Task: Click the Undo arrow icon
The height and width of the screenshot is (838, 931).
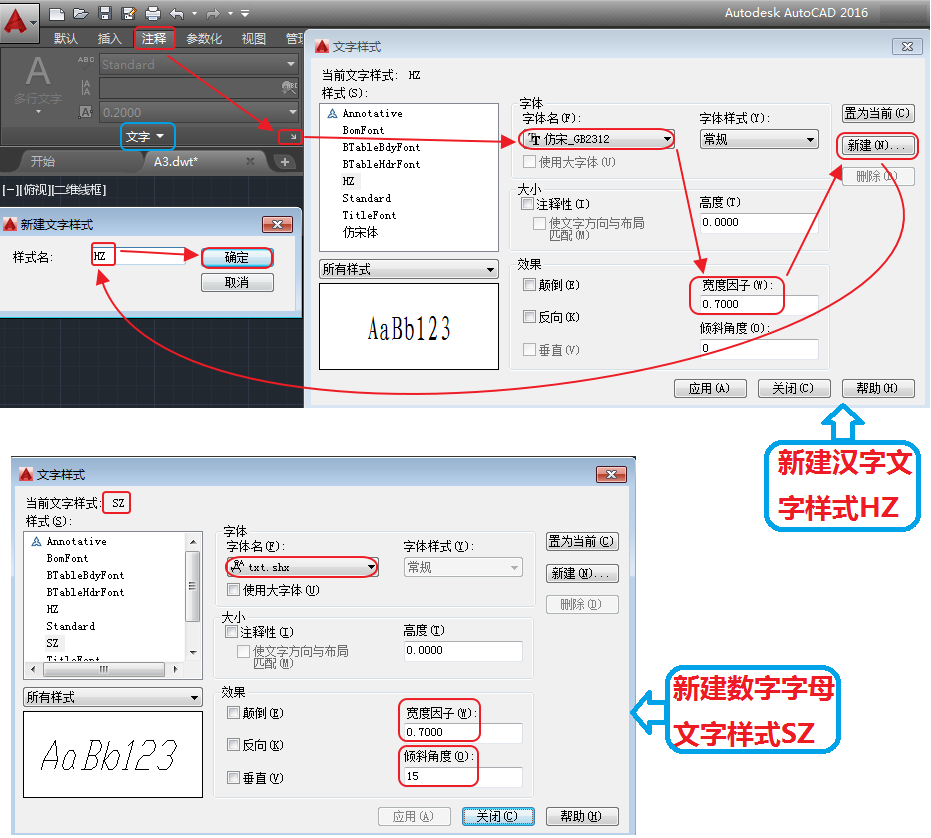Action: (178, 13)
